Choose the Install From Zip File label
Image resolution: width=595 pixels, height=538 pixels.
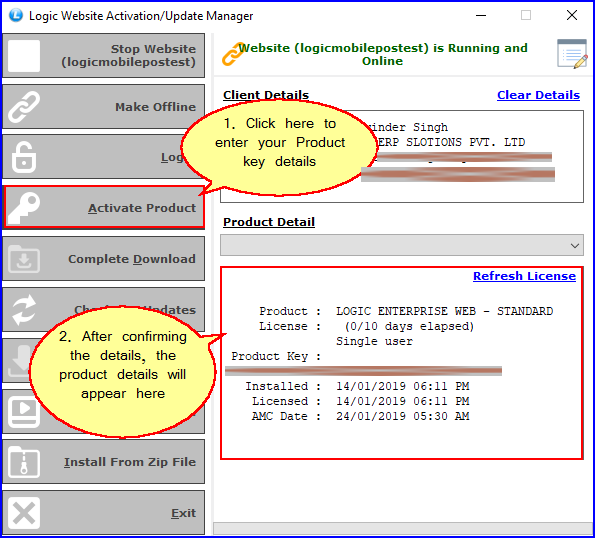[130, 462]
